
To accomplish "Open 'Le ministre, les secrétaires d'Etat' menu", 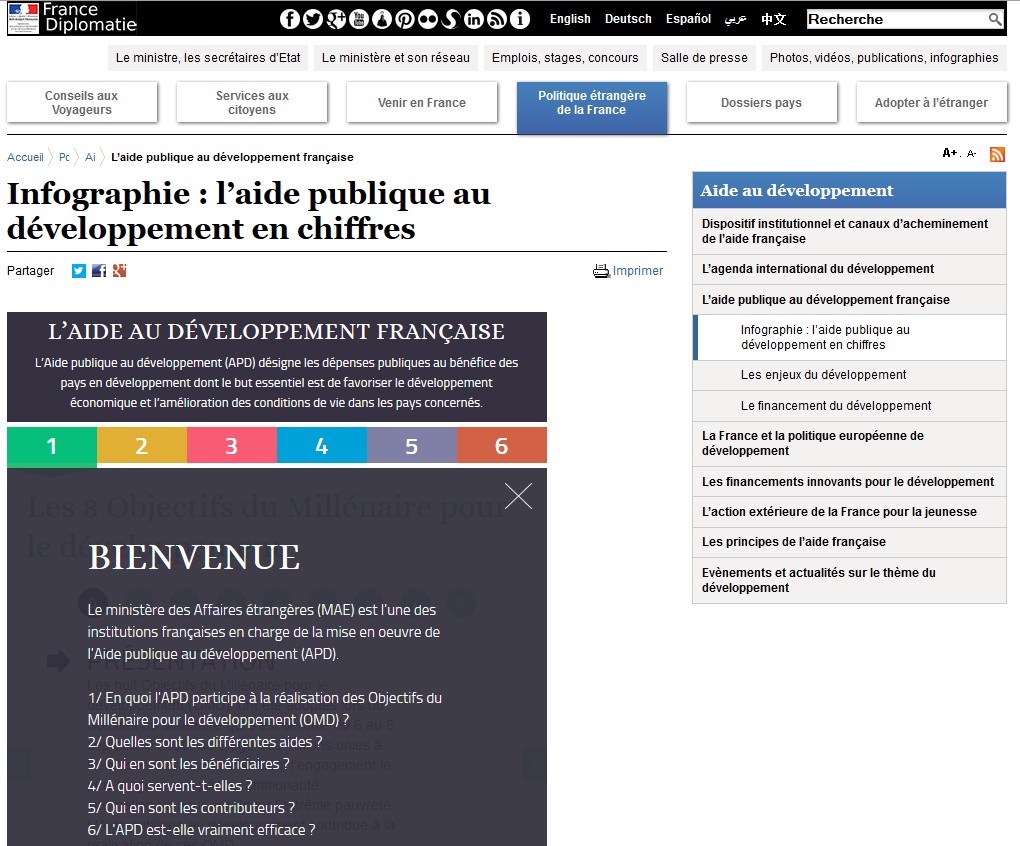I will (208, 58).
